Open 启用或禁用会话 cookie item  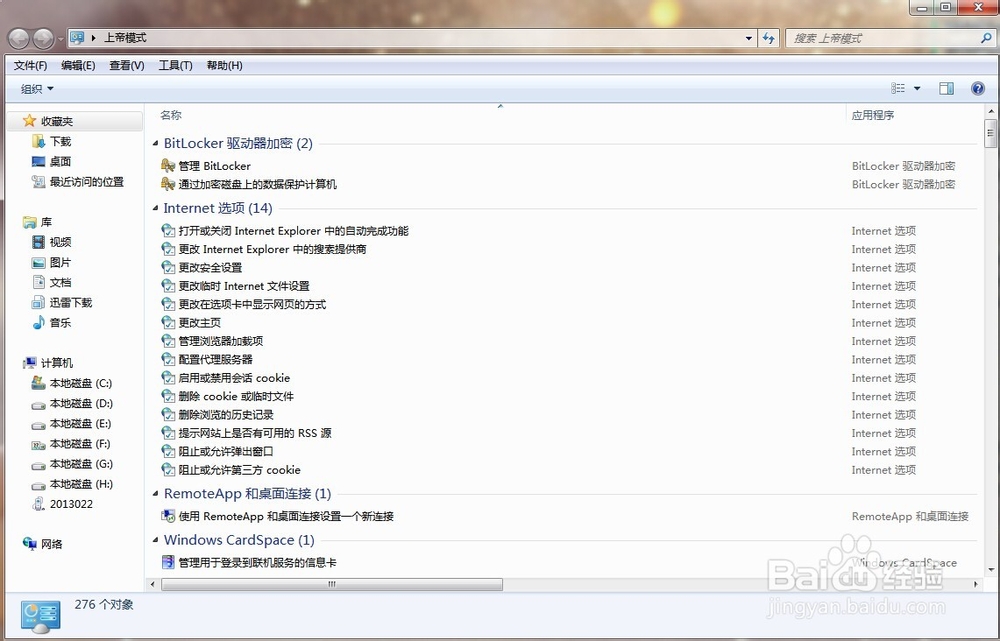point(234,378)
